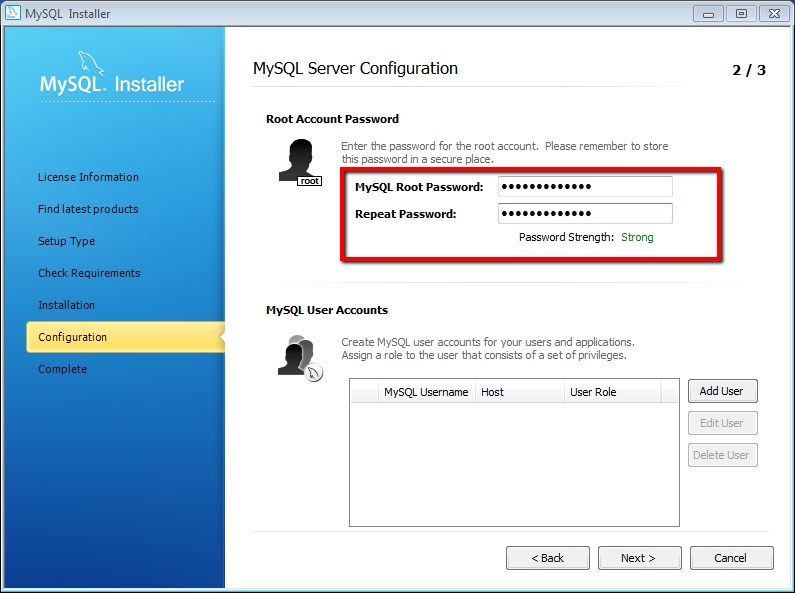The width and height of the screenshot is (795, 593).
Task: Click the root user silhouette icon
Action: point(300,162)
